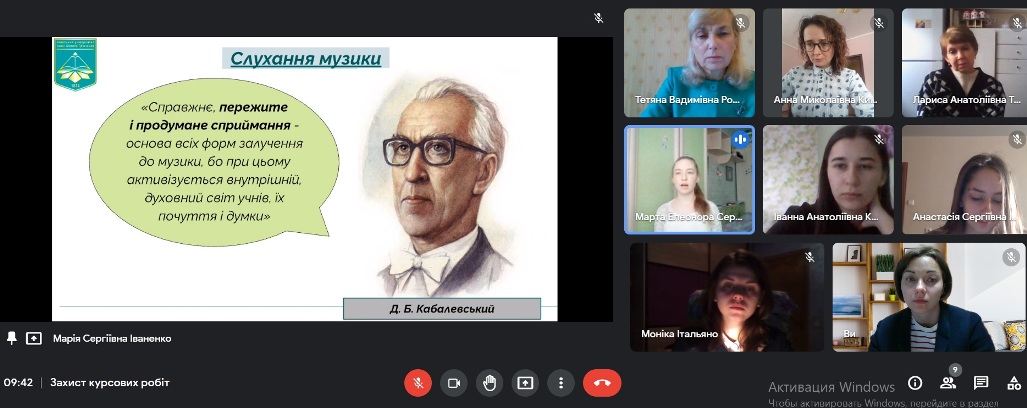
Task: Click the muted mic icon on Анна's tile
Action: (880, 22)
